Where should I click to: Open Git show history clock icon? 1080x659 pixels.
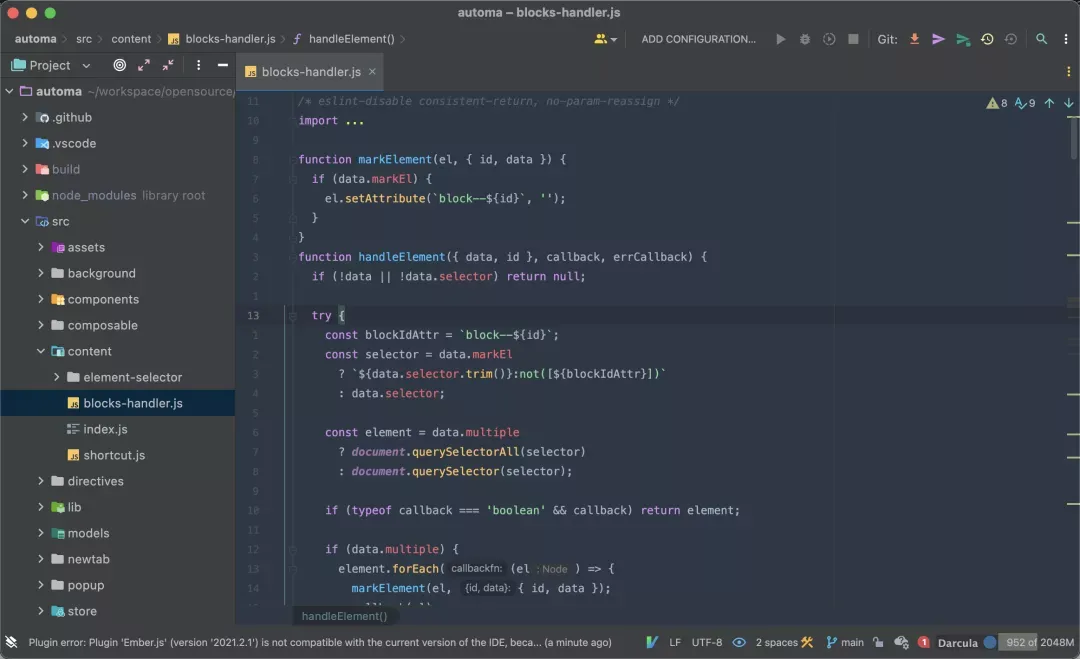pos(987,39)
